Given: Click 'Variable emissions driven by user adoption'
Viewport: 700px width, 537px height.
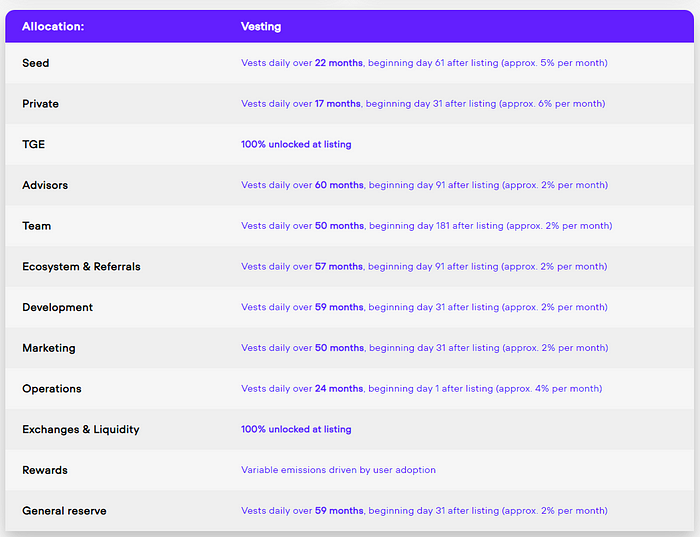Looking at the screenshot, I should 338,470.
